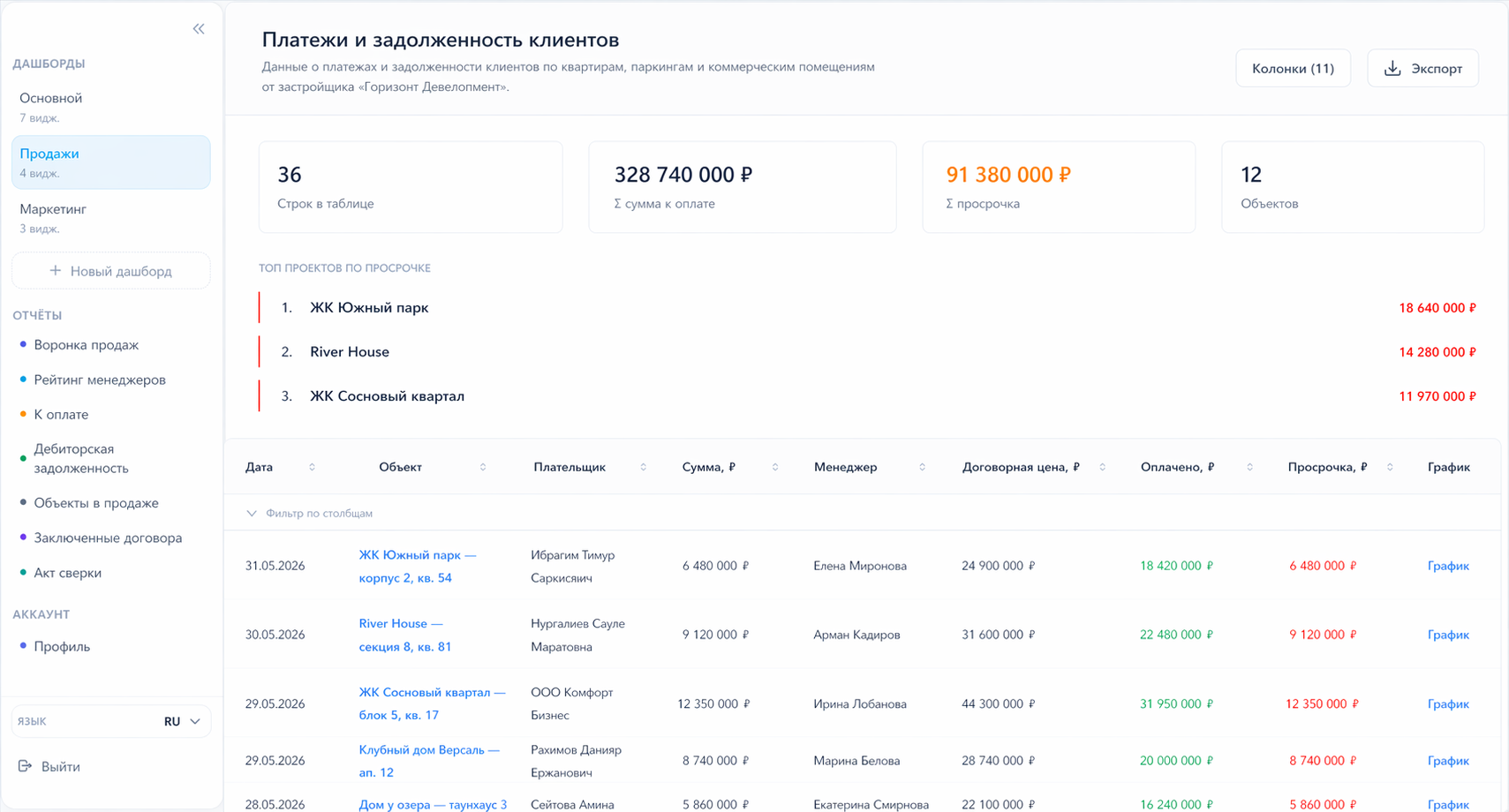The image size is (1509, 812).
Task: Click the download icon in Экспорт button
Action: pyautogui.click(x=1392, y=68)
